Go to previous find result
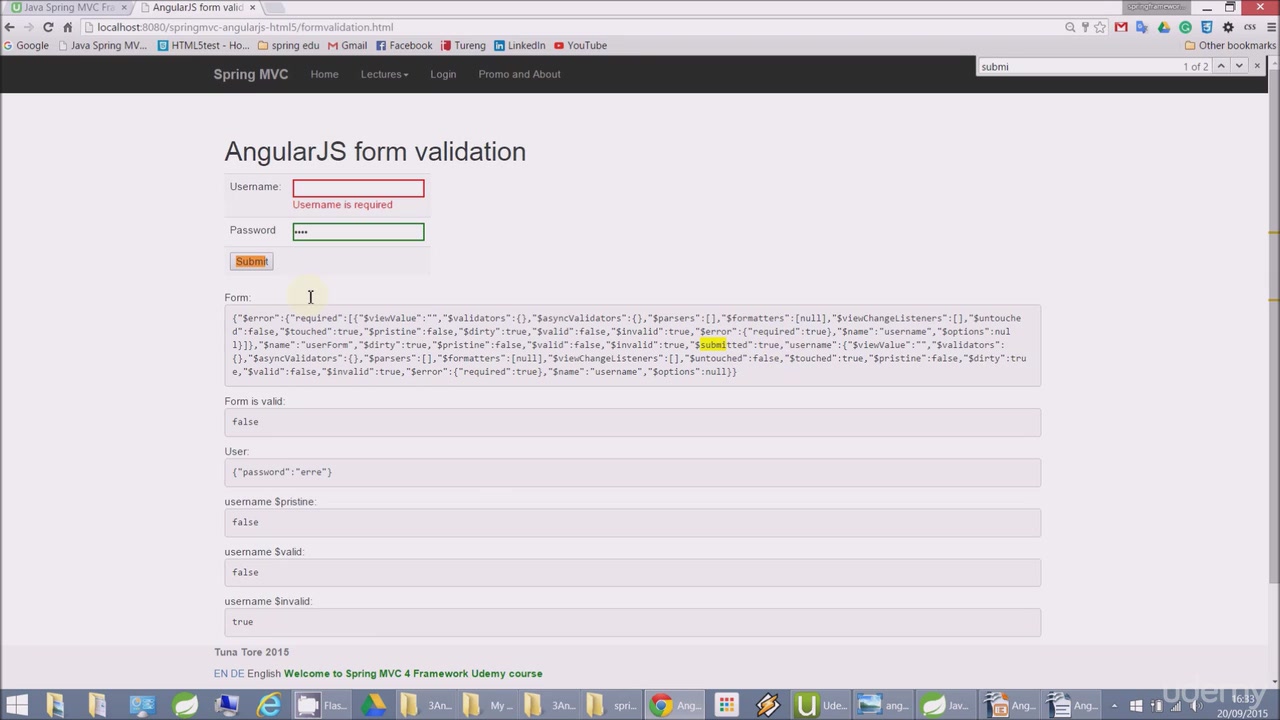 pos(1221,66)
